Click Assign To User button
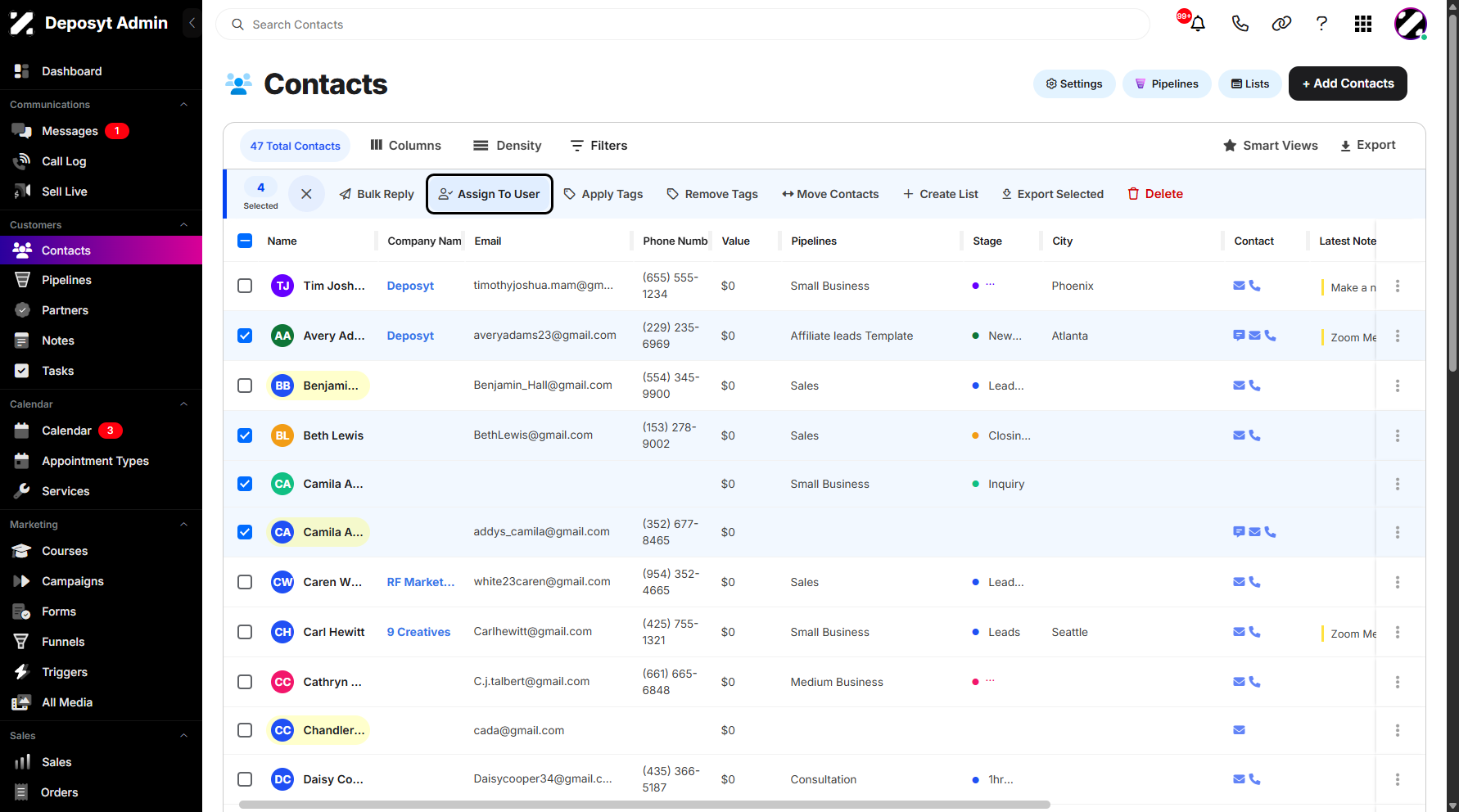This screenshot has height=812, width=1459. pos(490,194)
